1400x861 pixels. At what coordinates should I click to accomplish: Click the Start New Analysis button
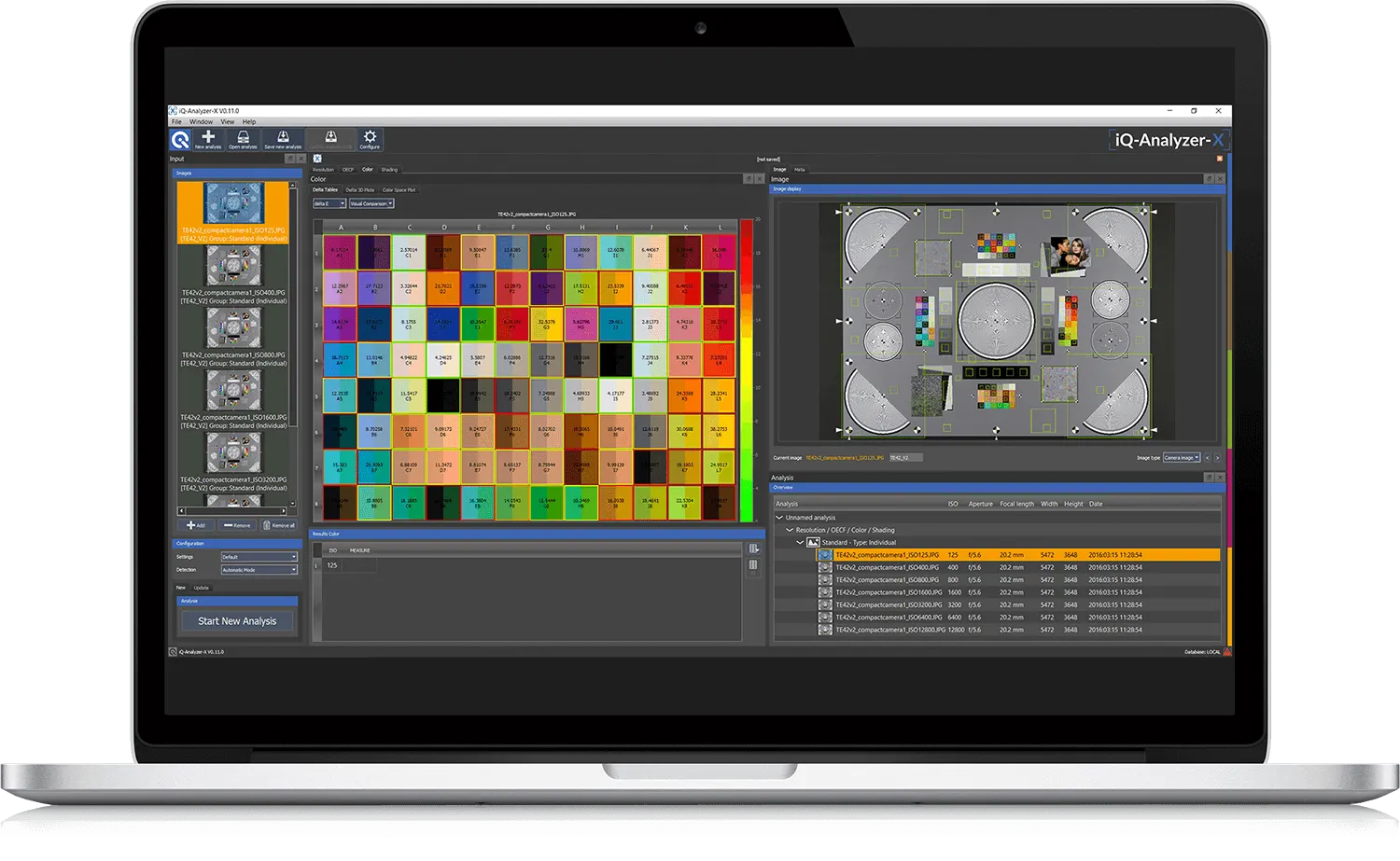(x=237, y=621)
